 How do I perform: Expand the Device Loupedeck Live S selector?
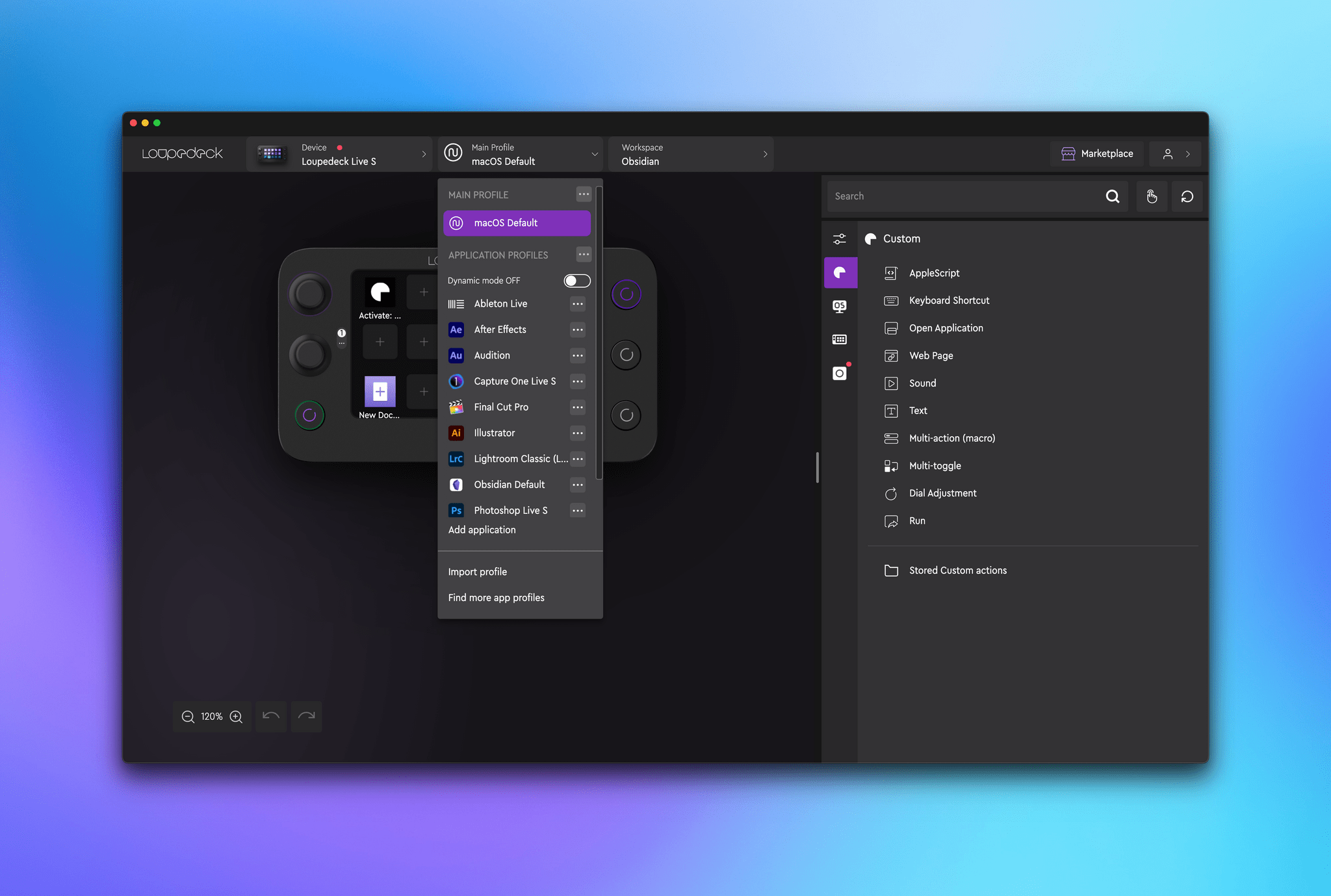[339, 154]
